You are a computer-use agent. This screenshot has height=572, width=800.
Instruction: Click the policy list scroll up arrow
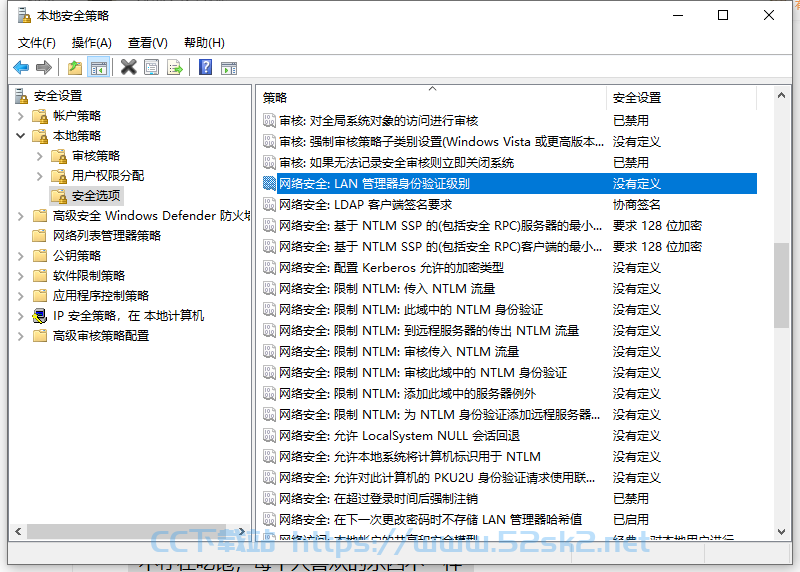pos(781,95)
